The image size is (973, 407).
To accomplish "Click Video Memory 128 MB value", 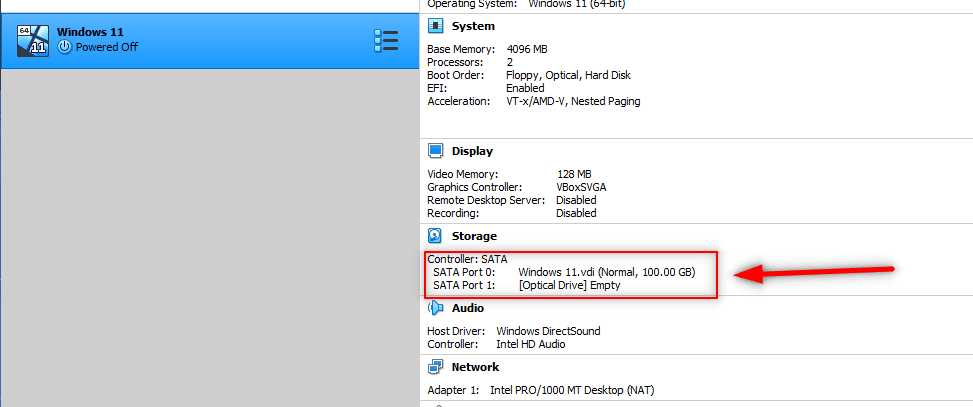I will pos(575,174).
